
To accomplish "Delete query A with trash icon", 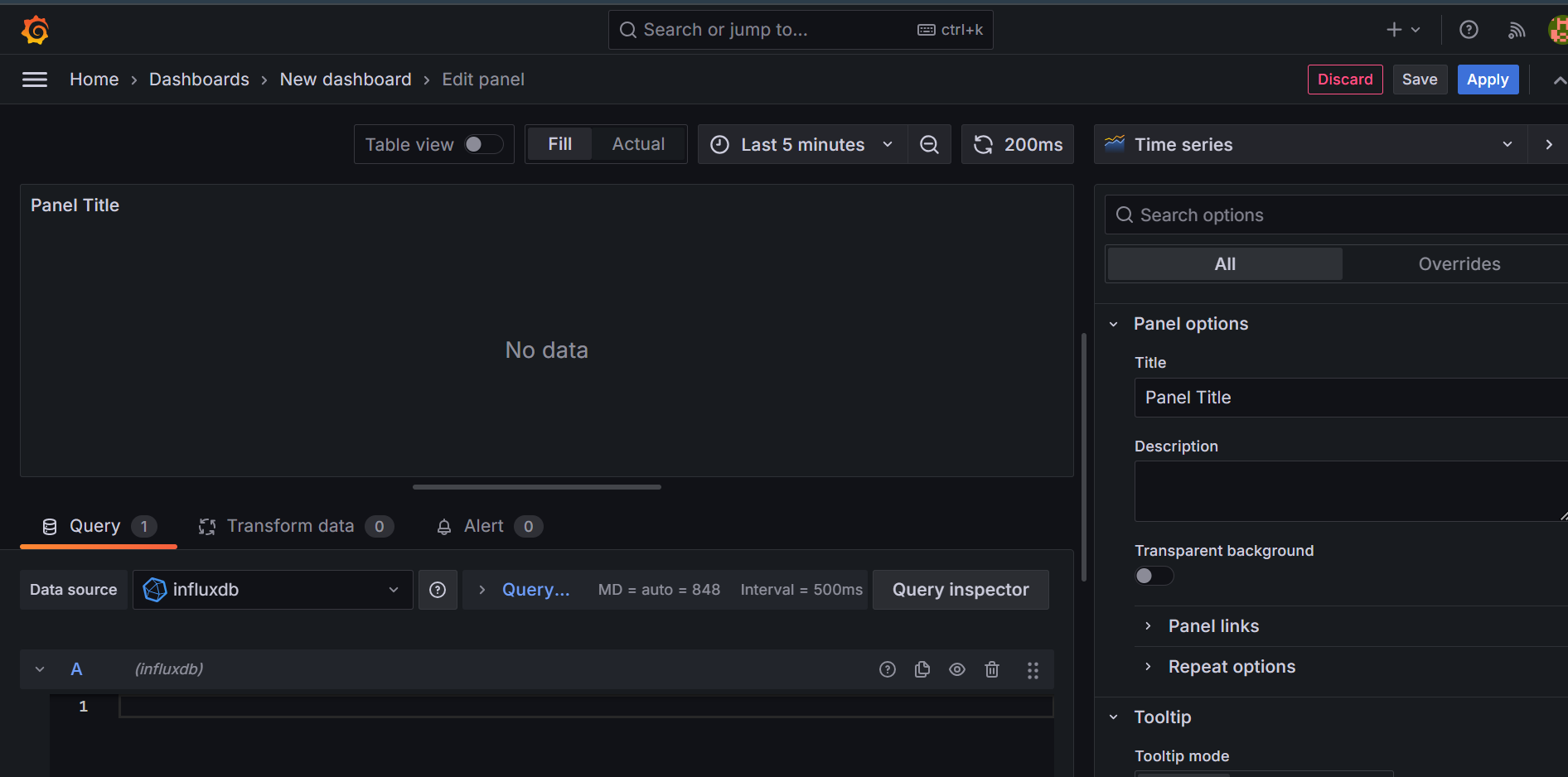I will [x=992, y=669].
